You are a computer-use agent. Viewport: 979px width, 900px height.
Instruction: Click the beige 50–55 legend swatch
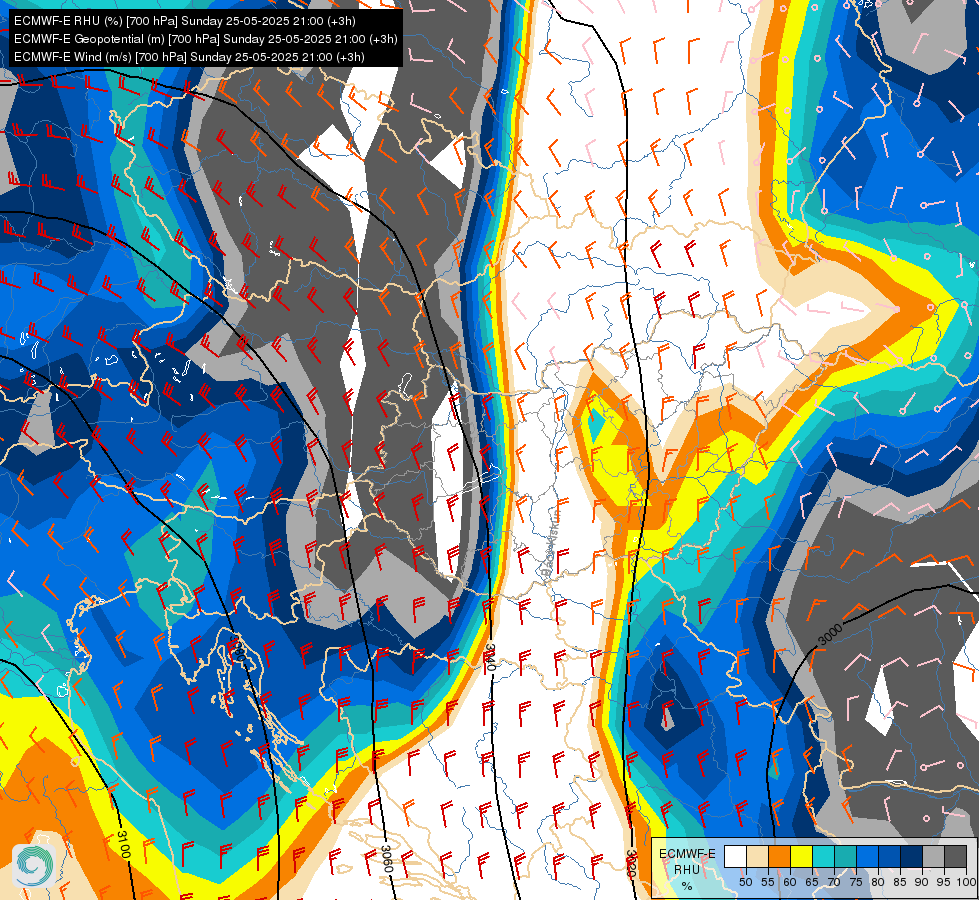[x=757, y=856]
